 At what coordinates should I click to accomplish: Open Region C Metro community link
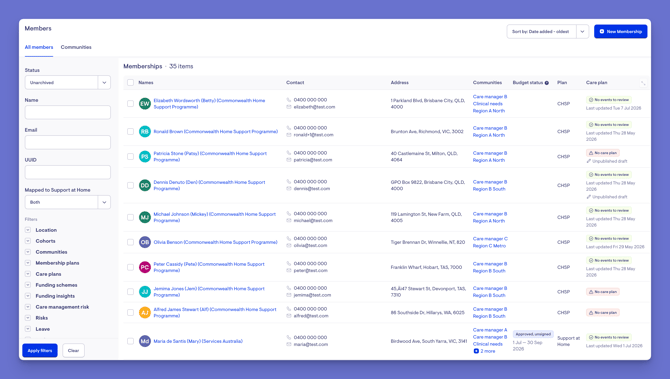point(489,246)
